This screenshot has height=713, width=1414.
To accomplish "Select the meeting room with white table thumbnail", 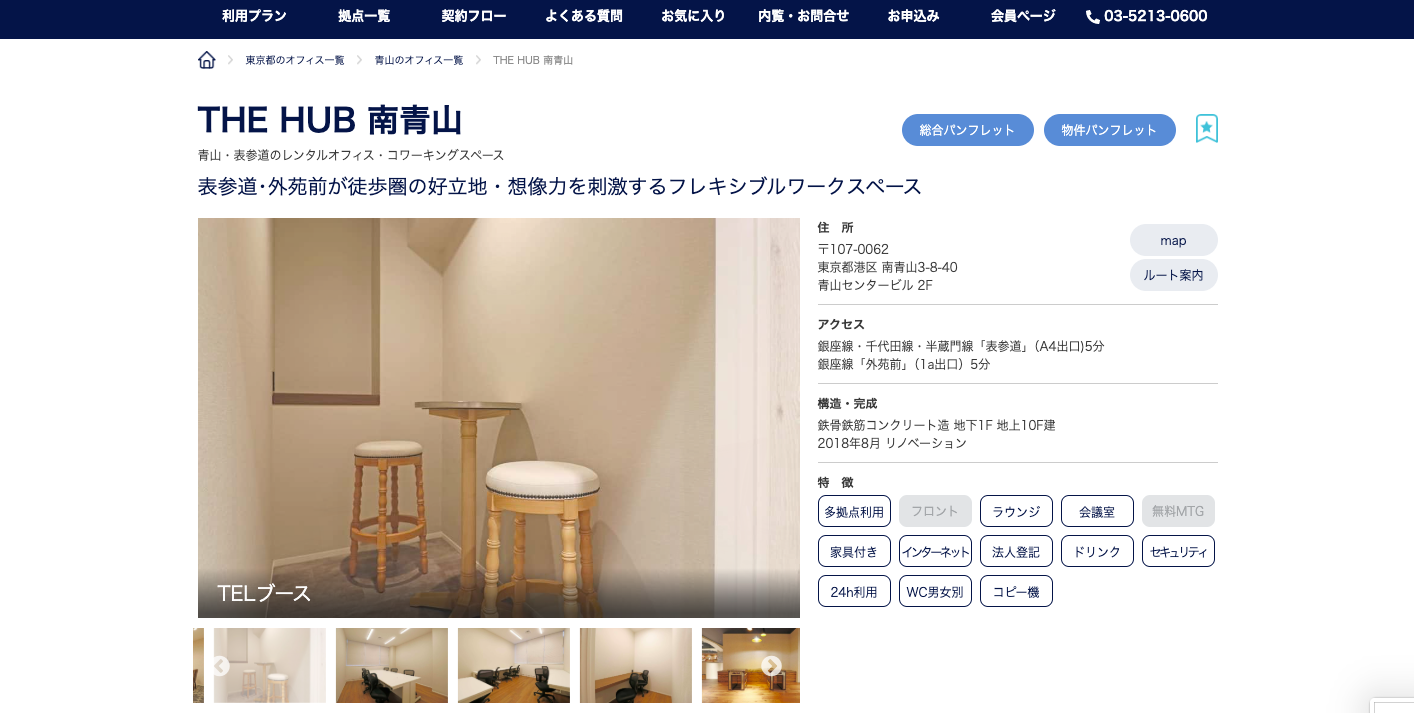I will click(x=392, y=665).
